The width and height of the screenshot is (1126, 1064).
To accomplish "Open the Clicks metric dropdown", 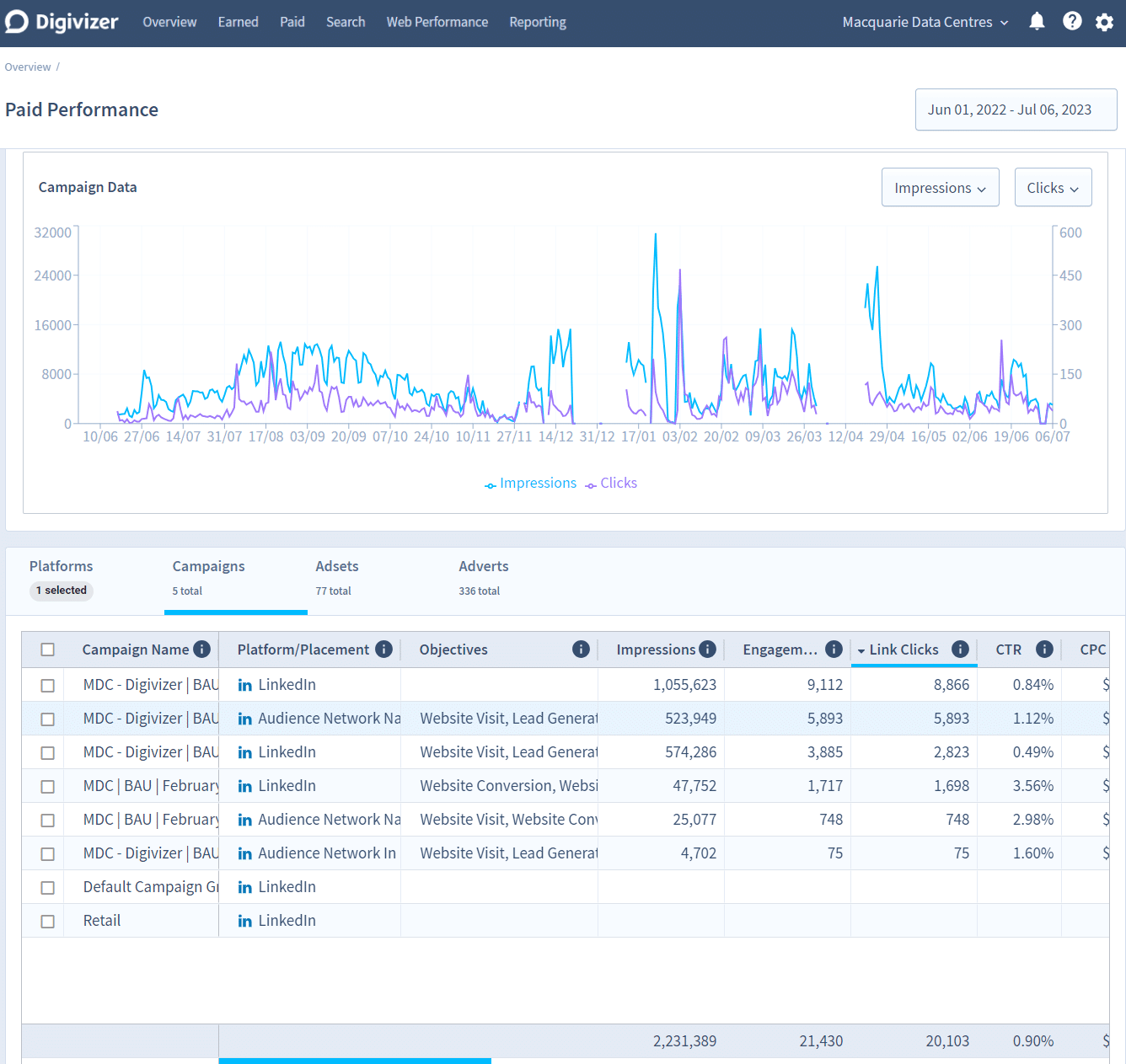I will pyautogui.click(x=1053, y=187).
